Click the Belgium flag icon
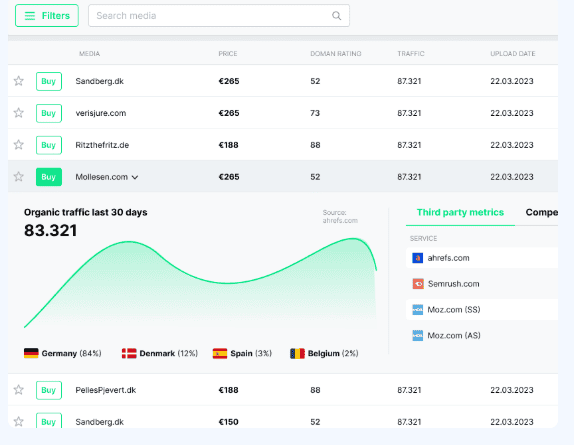574x445 pixels. [297, 354]
